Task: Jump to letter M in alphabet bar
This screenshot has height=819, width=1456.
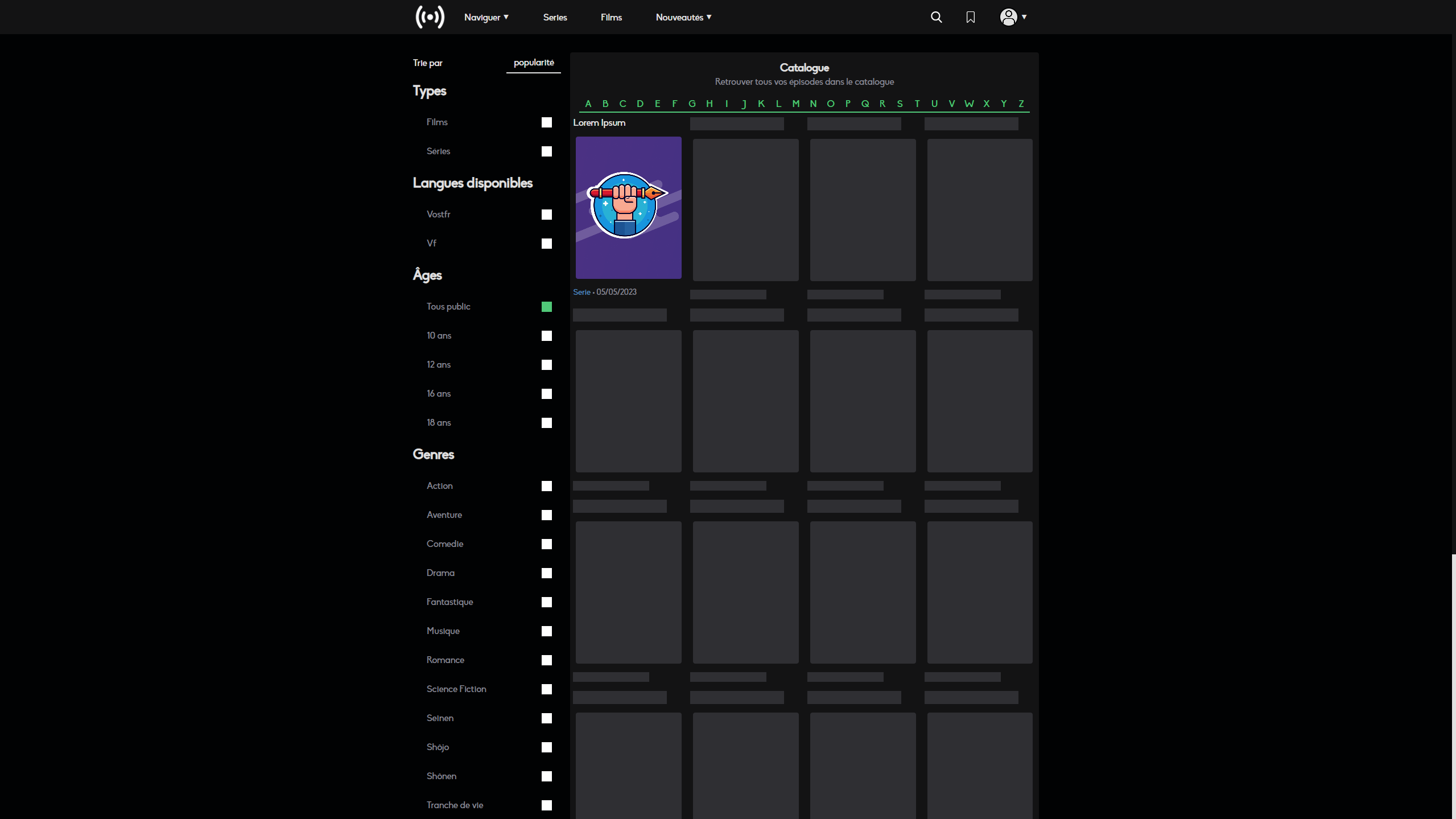Action: point(795,104)
